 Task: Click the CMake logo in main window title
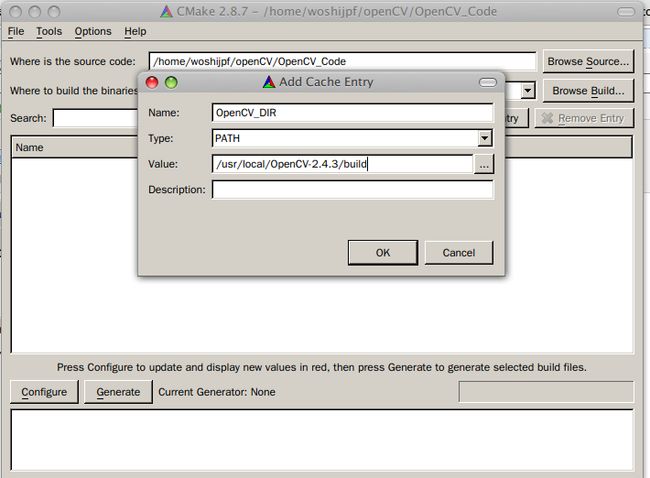[166, 11]
